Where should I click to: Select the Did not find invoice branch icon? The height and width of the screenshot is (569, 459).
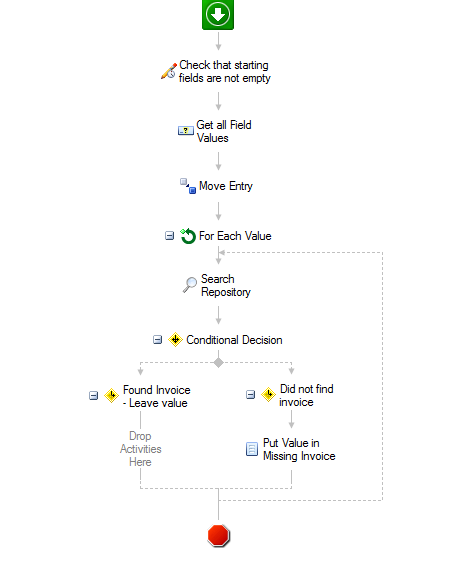pyautogui.click(x=268, y=394)
